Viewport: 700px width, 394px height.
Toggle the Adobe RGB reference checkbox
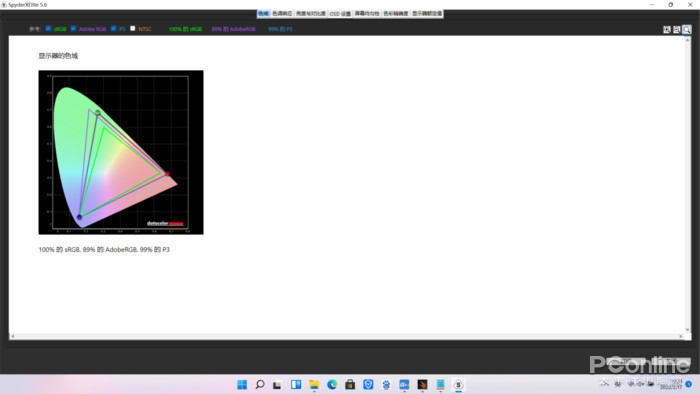[73, 29]
